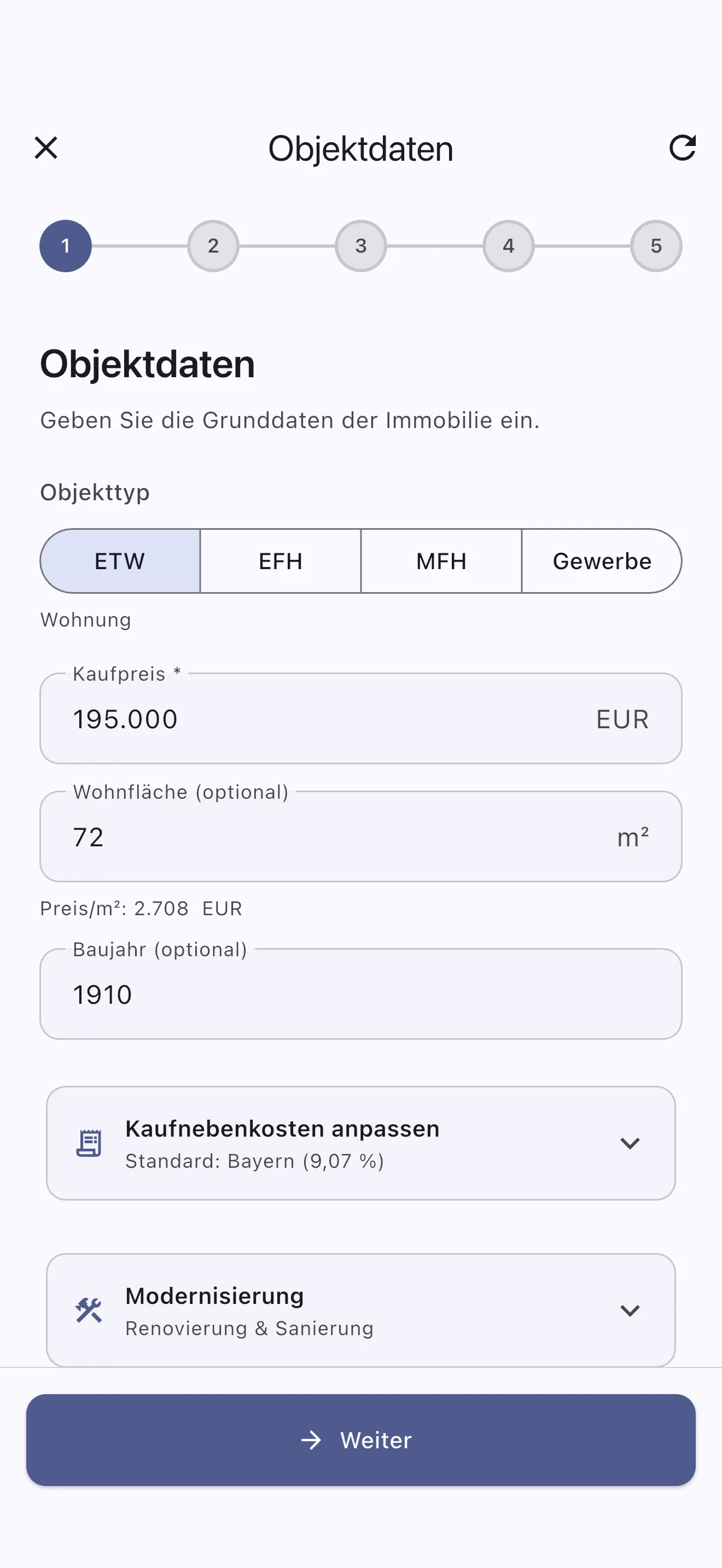This screenshot has height=1568, width=722.
Task: Click the tools icon beside Modernisierung
Action: [89, 1310]
